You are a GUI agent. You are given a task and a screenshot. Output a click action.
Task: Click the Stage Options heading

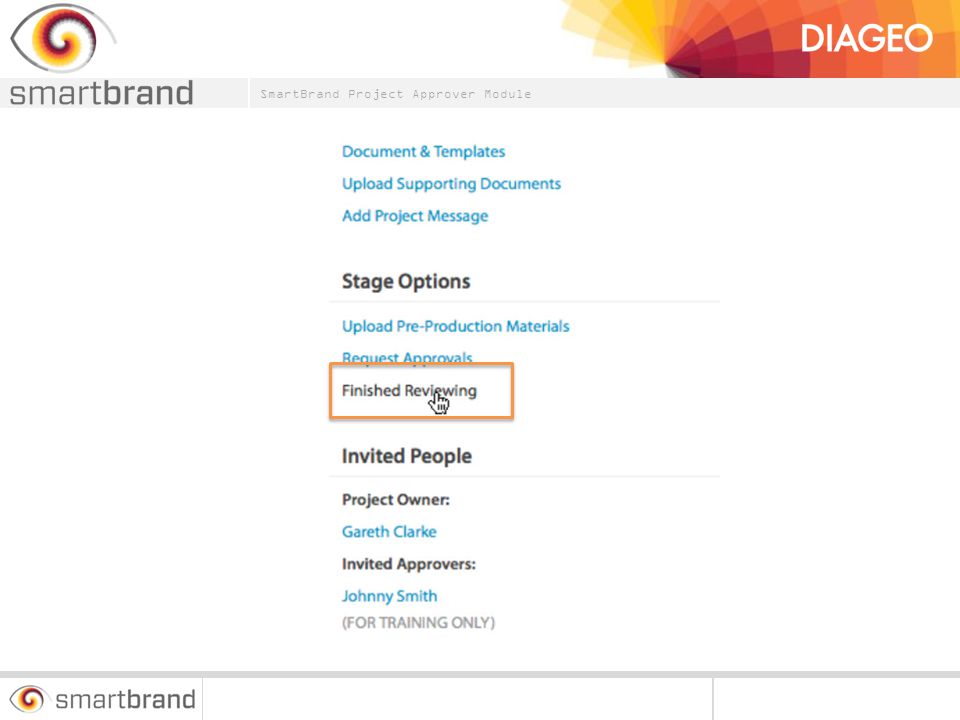(x=406, y=282)
